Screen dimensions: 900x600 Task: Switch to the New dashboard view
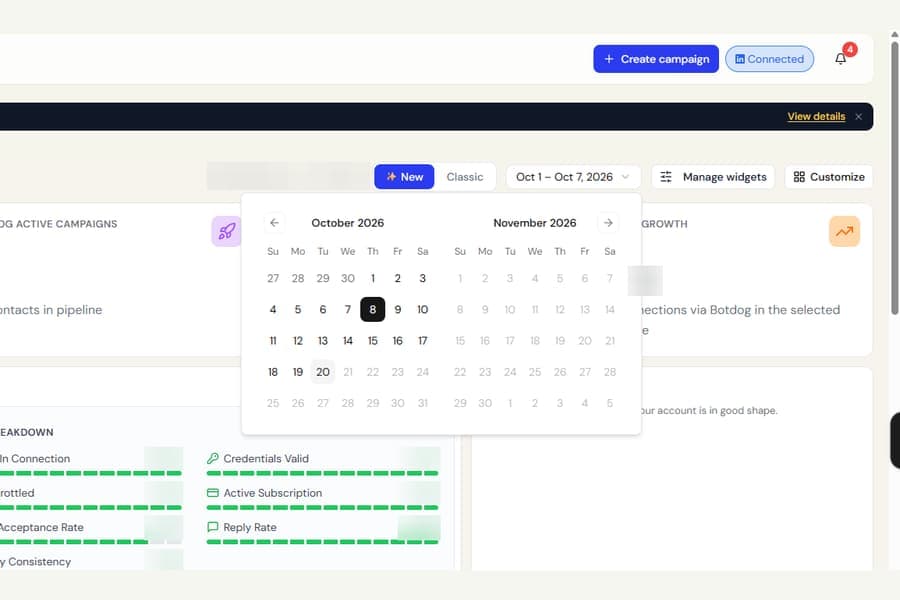(404, 177)
